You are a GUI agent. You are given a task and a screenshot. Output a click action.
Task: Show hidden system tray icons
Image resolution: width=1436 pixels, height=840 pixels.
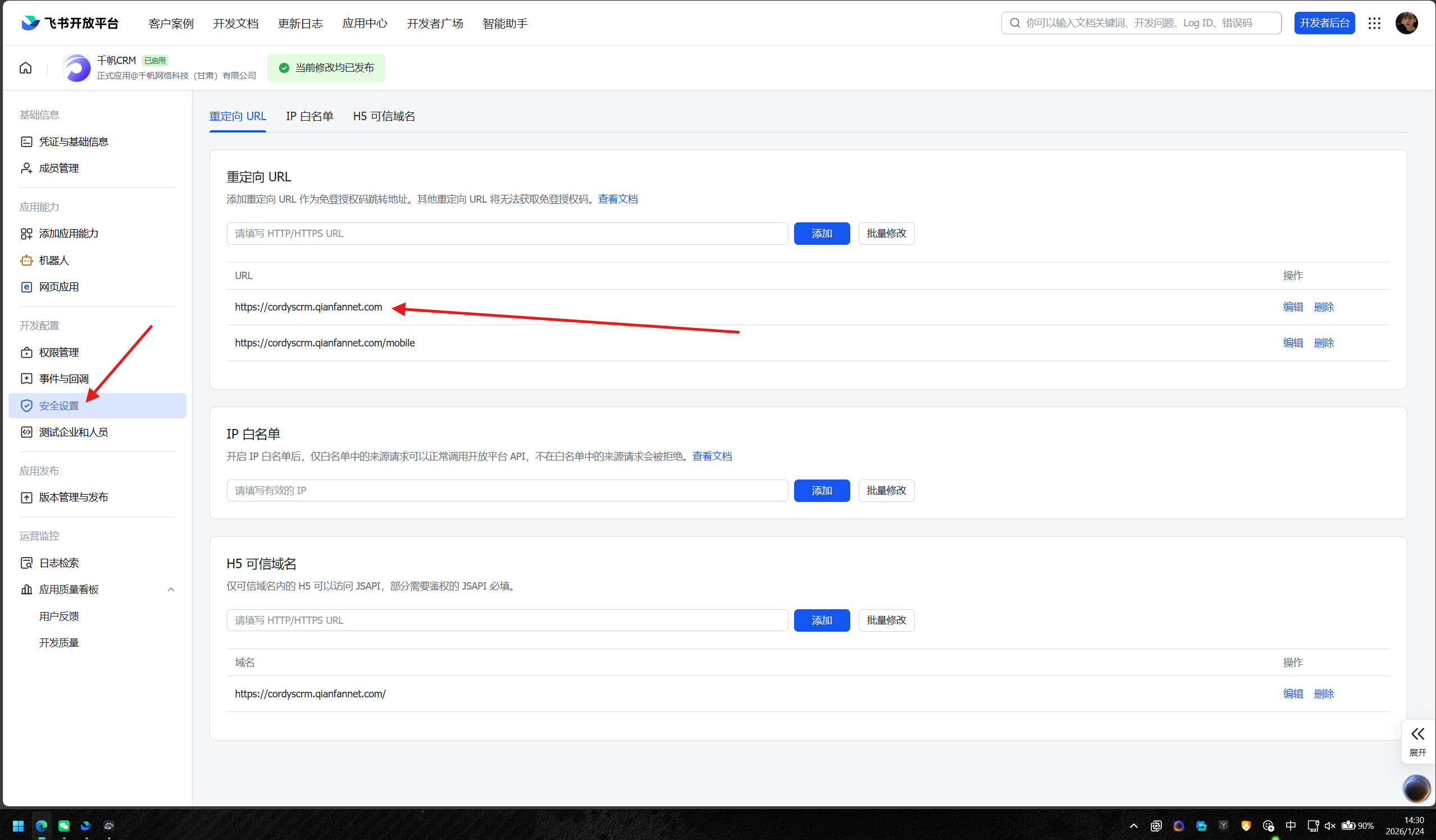pos(1133,825)
